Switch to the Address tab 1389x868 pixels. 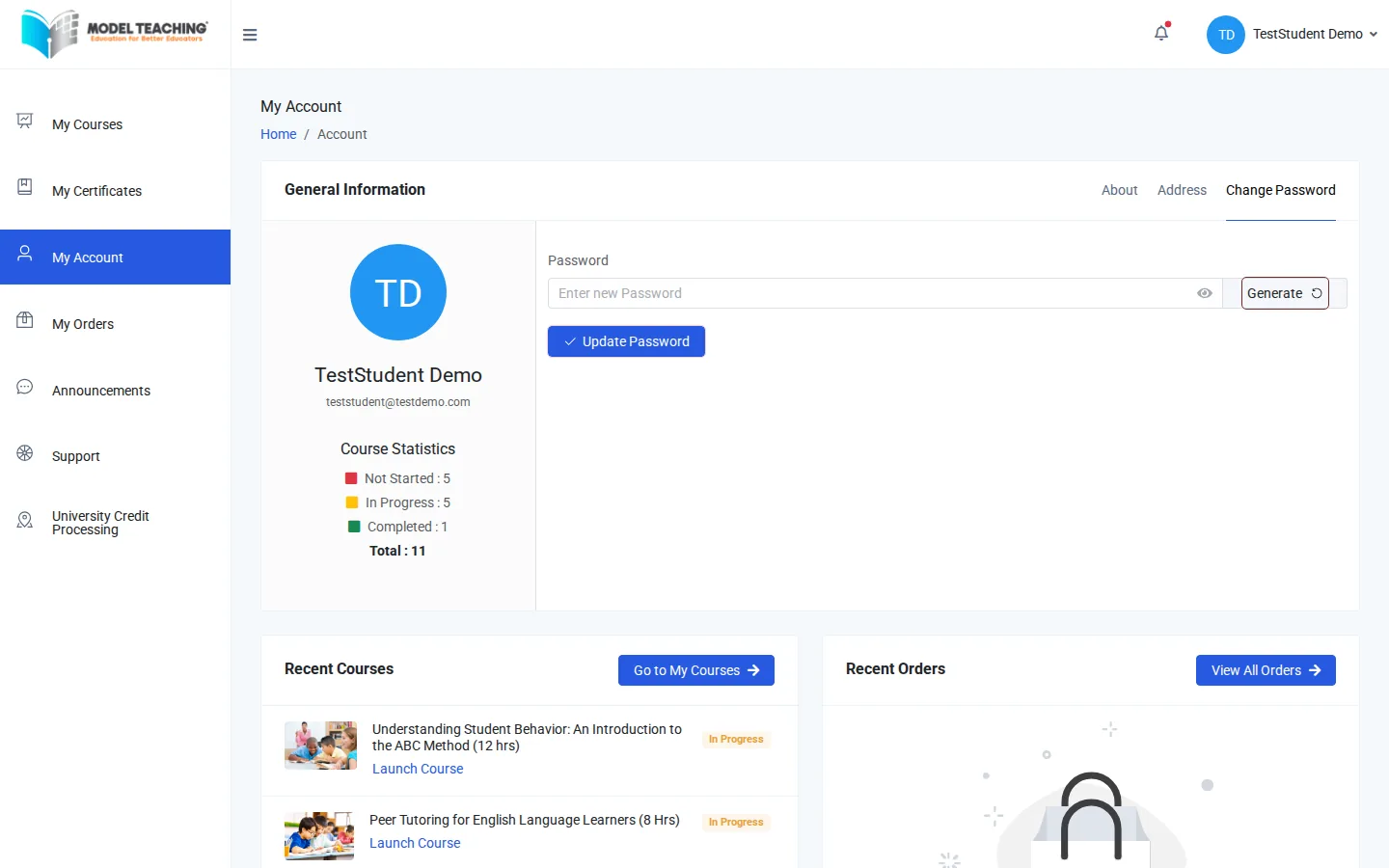click(x=1182, y=190)
